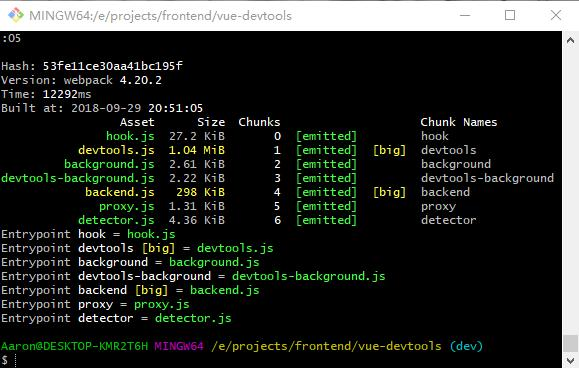579x368 pixels.
Task: Click the Chunks column header
Action: coord(259,122)
